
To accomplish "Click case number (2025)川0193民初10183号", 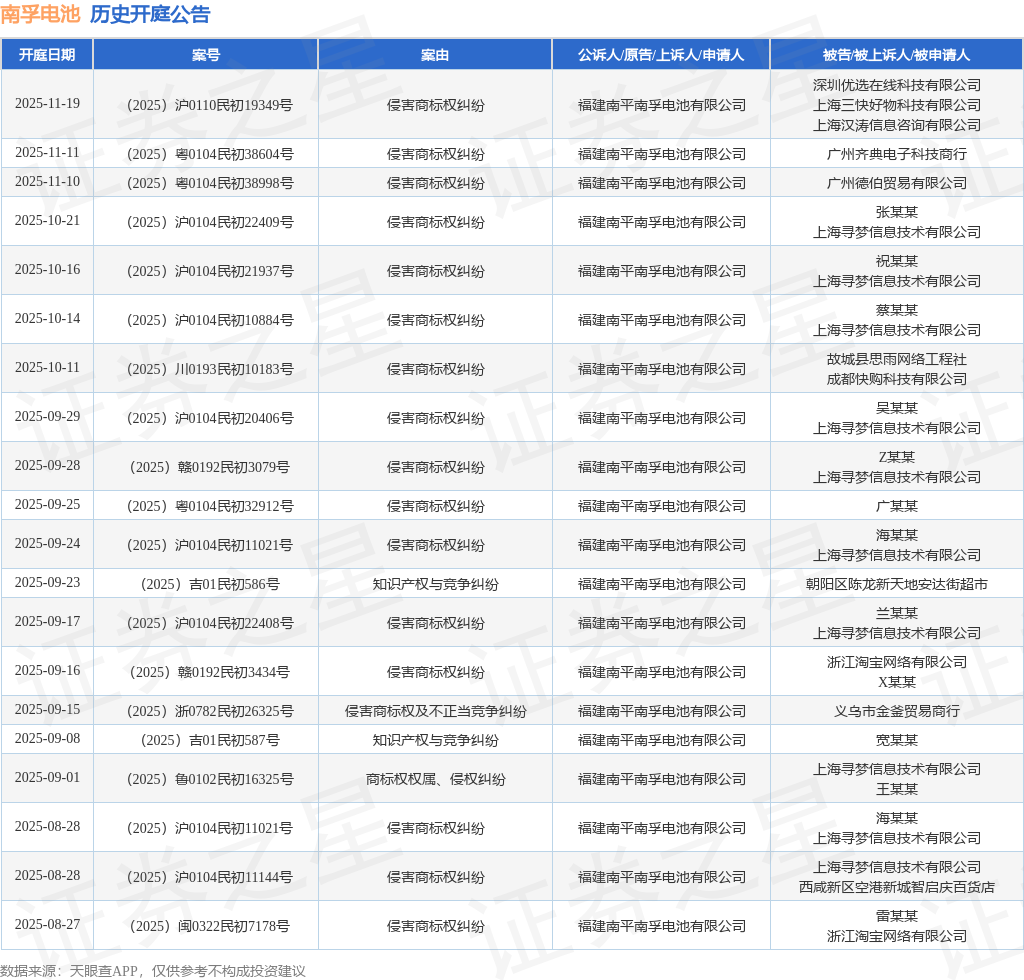I will pyautogui.click(x=210, y=369).
